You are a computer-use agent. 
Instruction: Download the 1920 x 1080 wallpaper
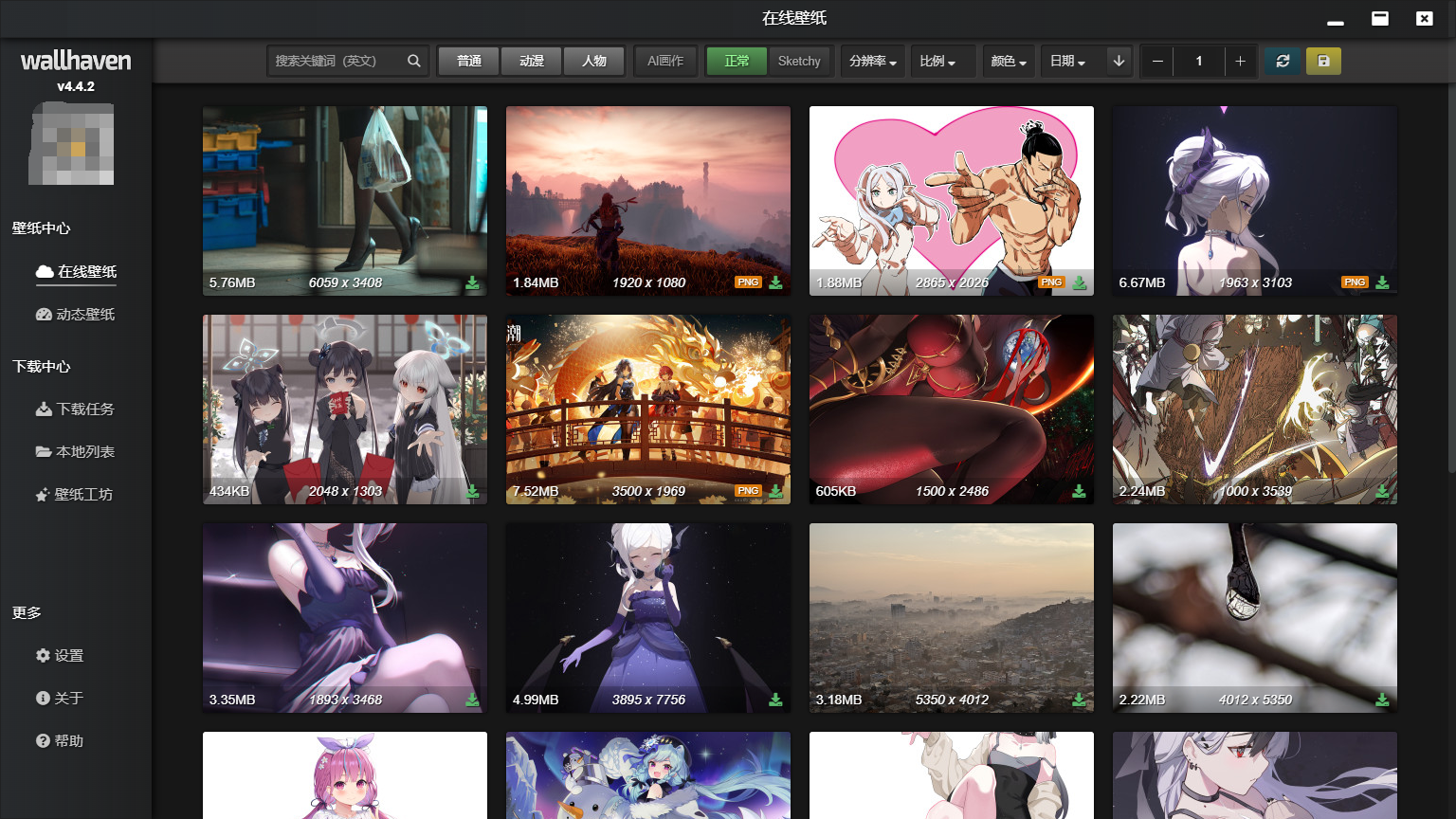[775, 282]
